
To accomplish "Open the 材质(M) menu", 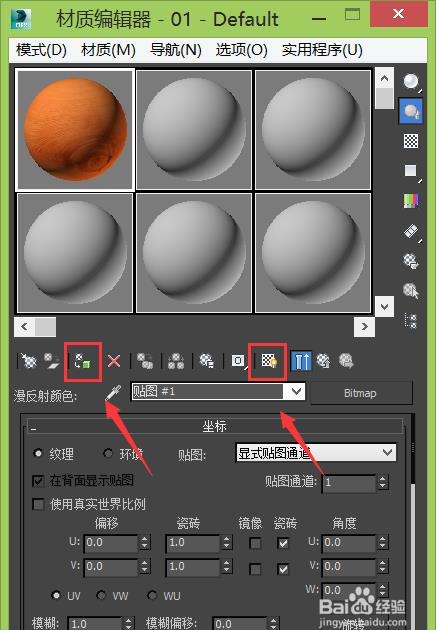I will (x=108, y=50).
